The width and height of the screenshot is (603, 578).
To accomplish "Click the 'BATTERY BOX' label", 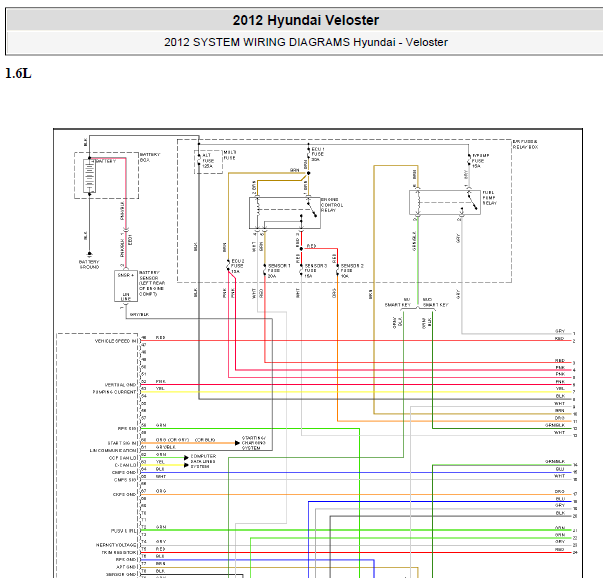I will [150, 157].
